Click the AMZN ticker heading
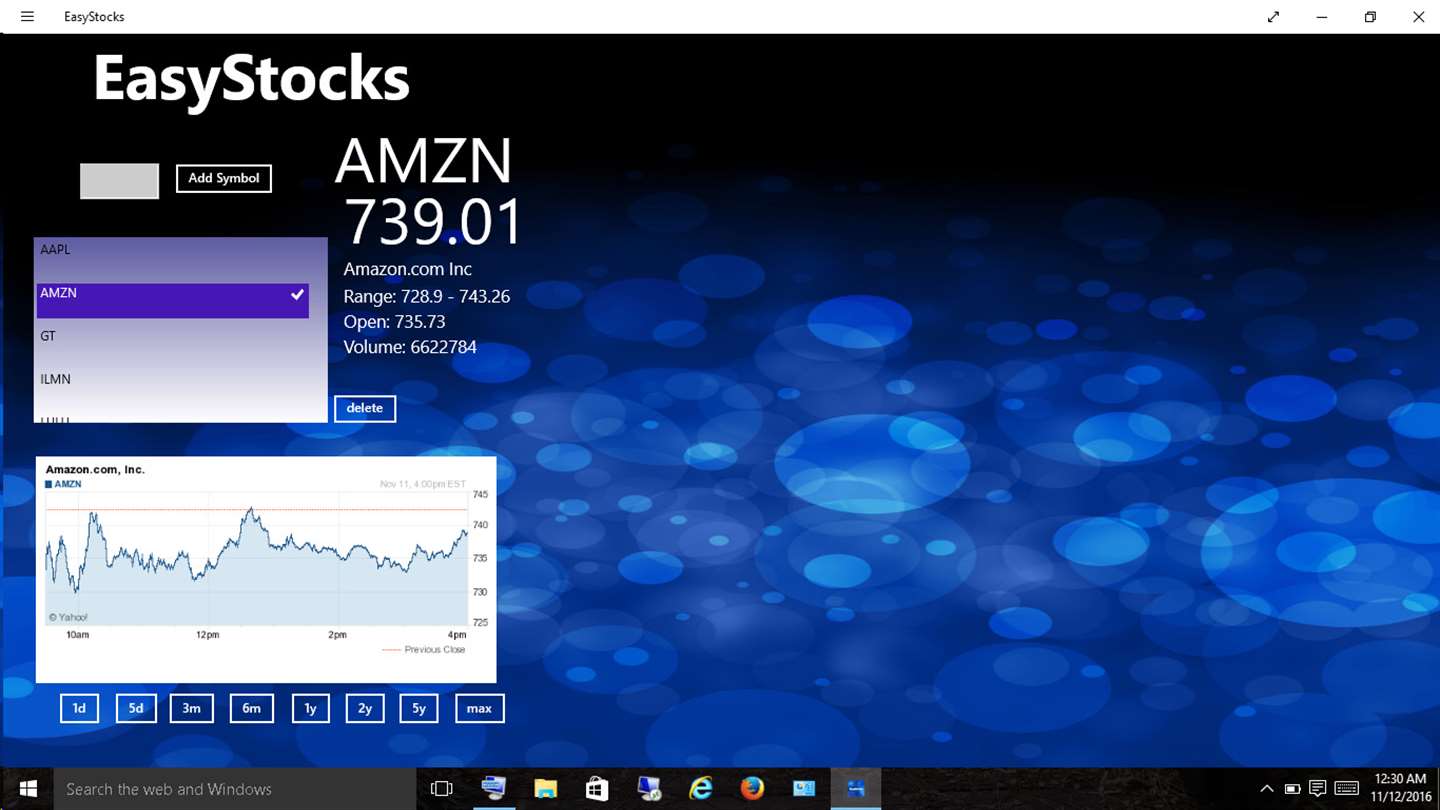1440x810 pixels. (x=424, y=160)
